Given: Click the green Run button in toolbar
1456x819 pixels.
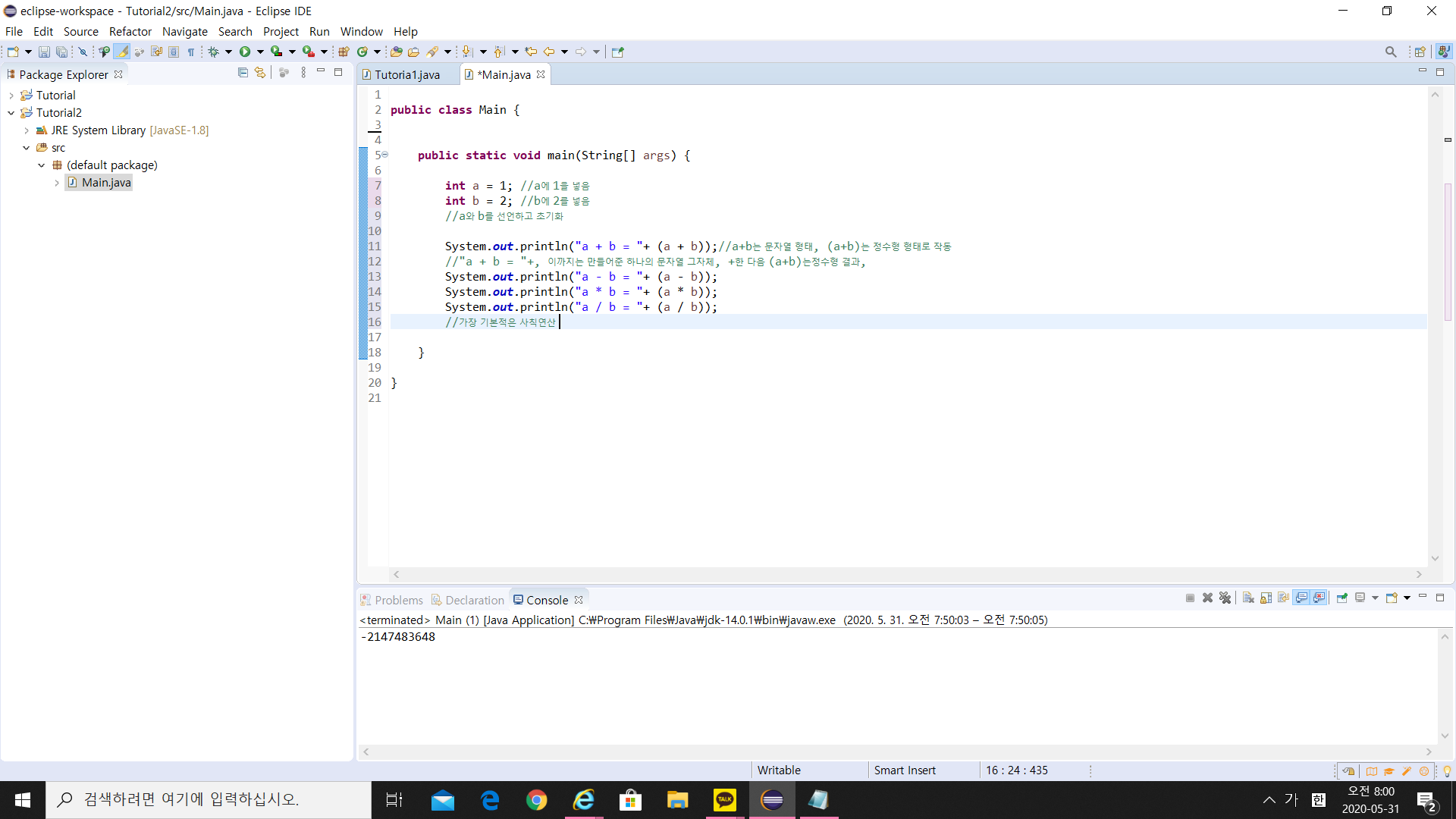Looking at the screenshot, I should [245, 52].
